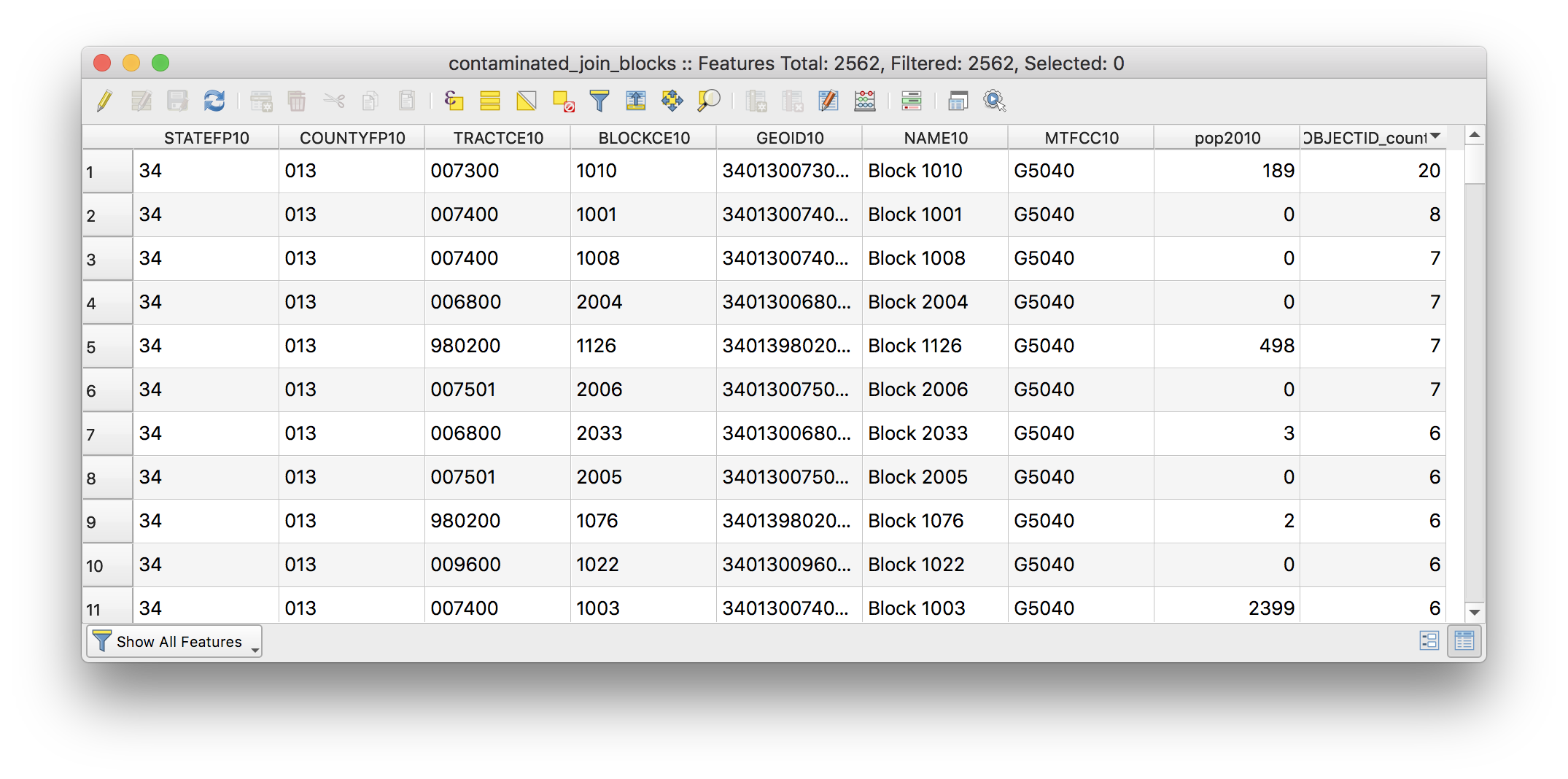Viewport: 1568px width, 779px height.
Task: Open filter/select features using form
Action: 599,101
